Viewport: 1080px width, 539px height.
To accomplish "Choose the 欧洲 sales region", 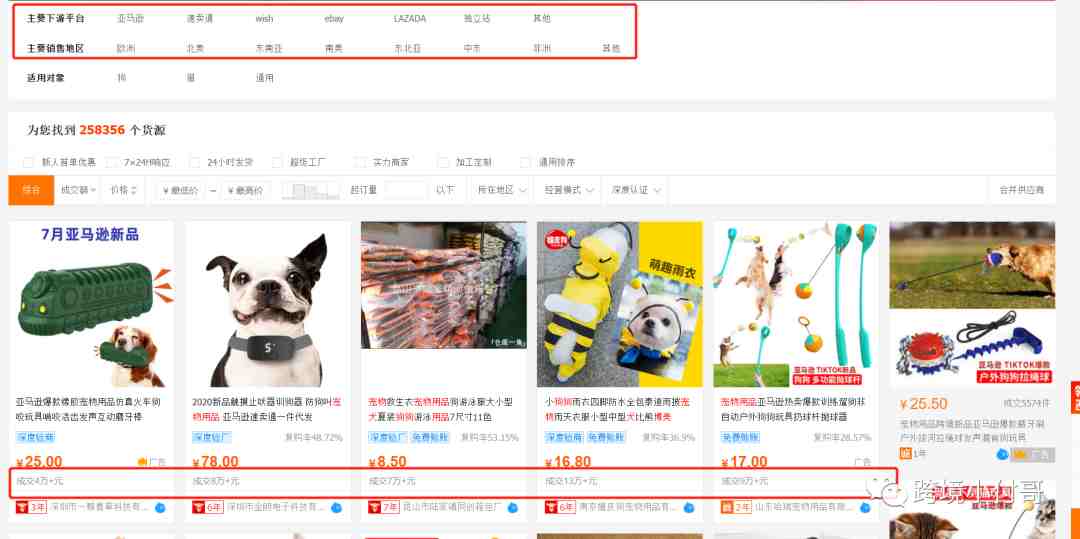I will 125,48.
